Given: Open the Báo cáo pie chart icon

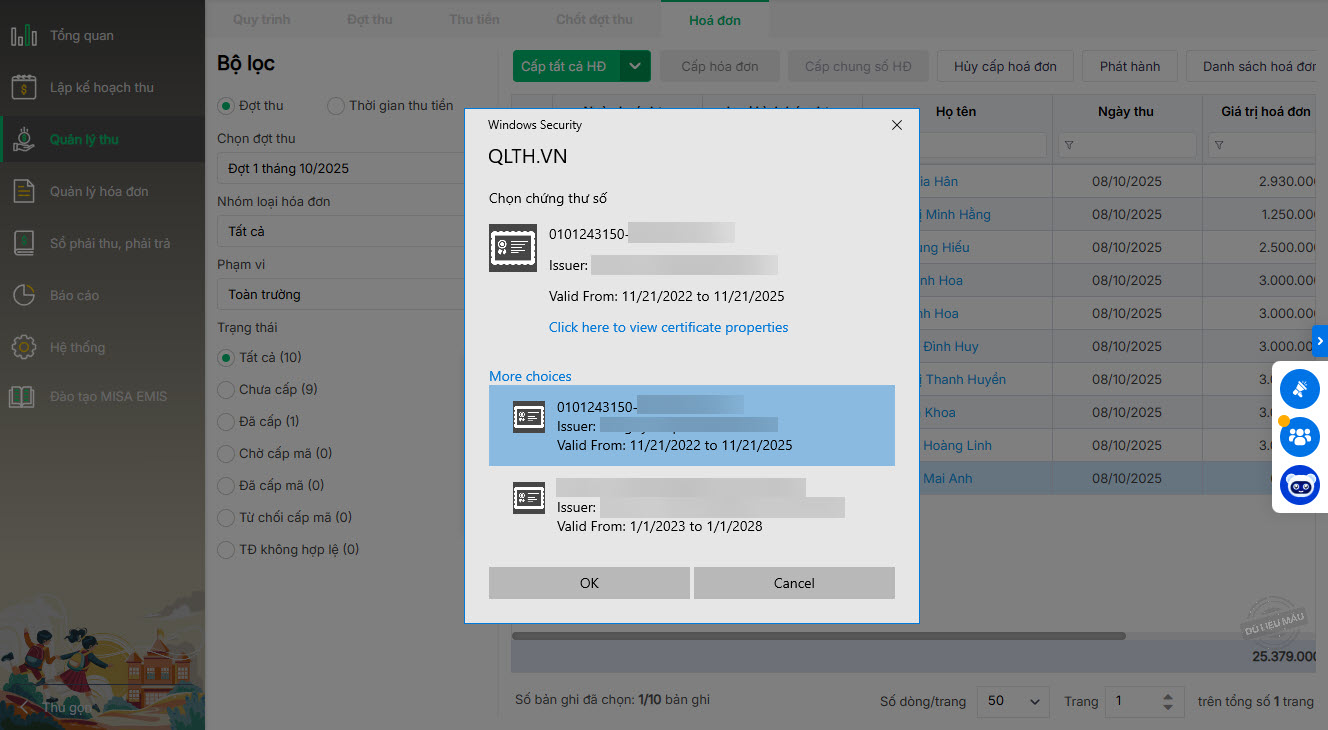Looking at the screenshot, I should click(x=24, y=296).
